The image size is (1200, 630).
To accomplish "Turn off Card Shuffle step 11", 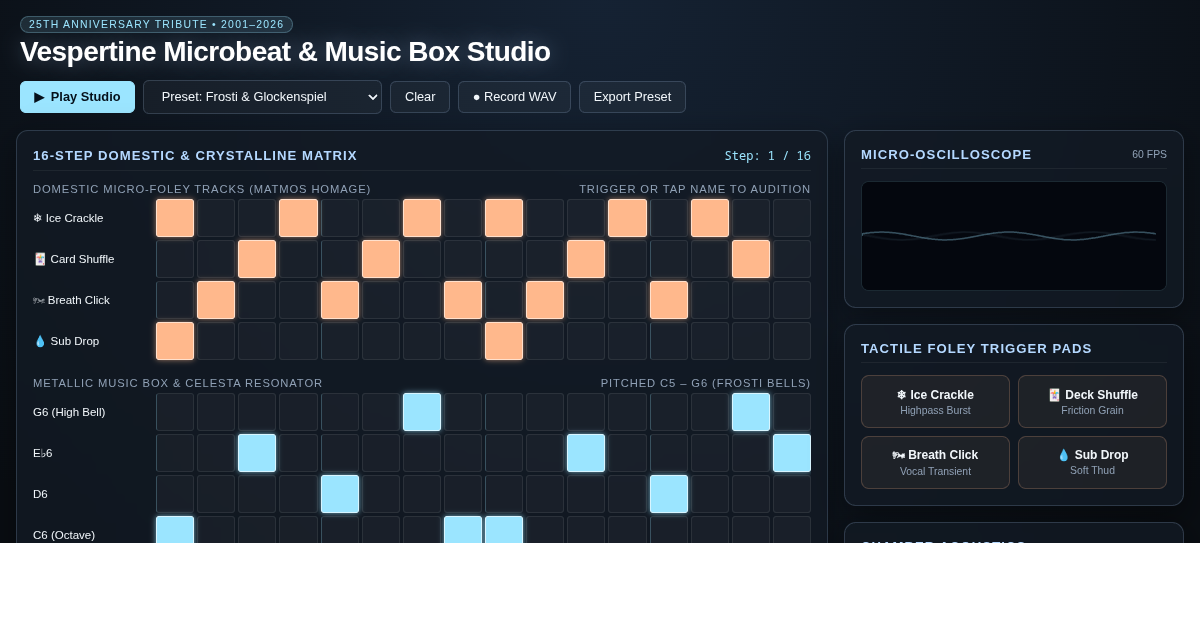I will point(586,259).
